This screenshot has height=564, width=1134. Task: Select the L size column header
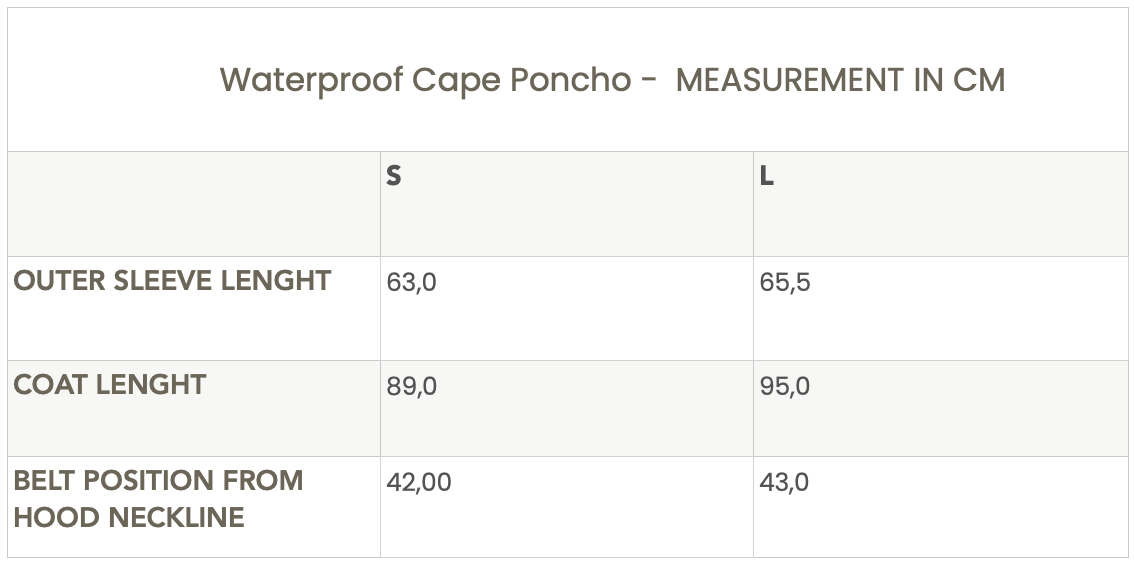click(767, 176)
